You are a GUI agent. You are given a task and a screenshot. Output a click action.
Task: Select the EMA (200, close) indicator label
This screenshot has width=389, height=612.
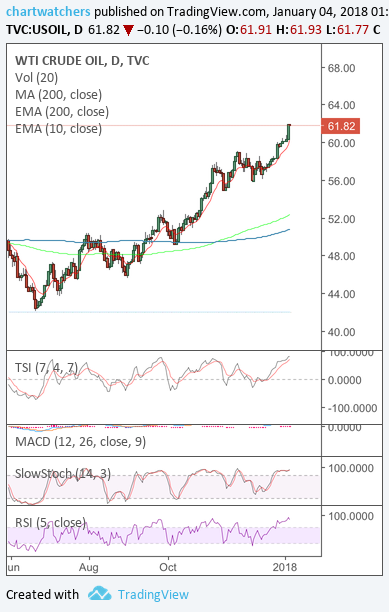62,112
